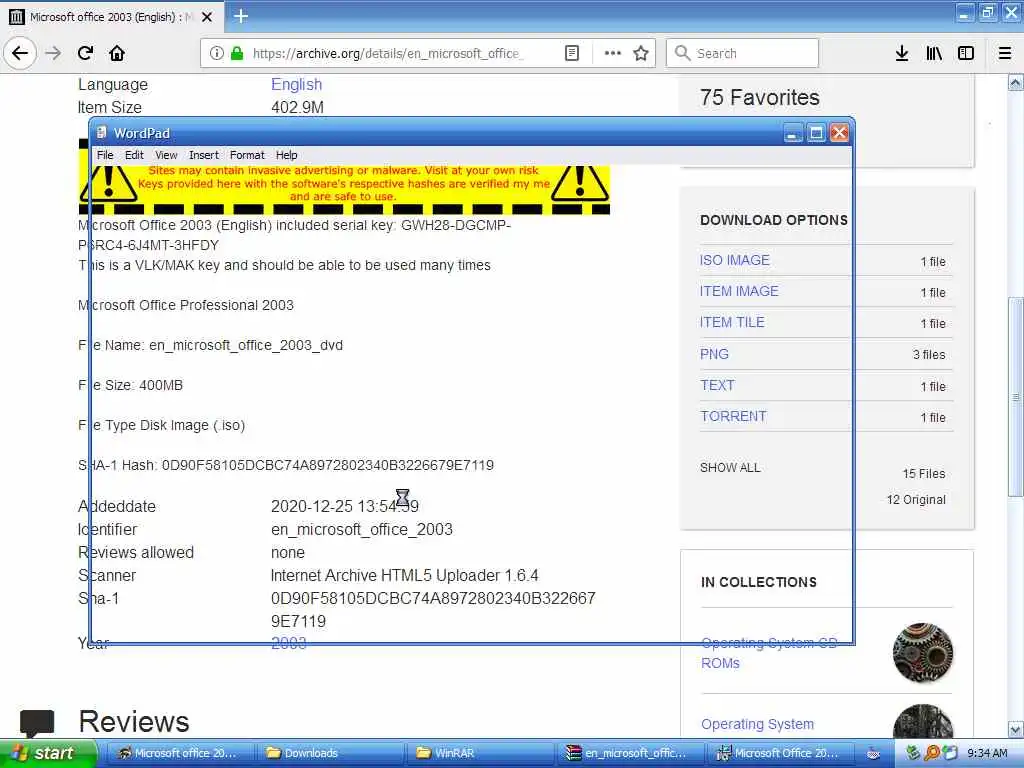Open page actions three-dot menu
This screenshot has width=1024, height=768.
click(613, 53)
